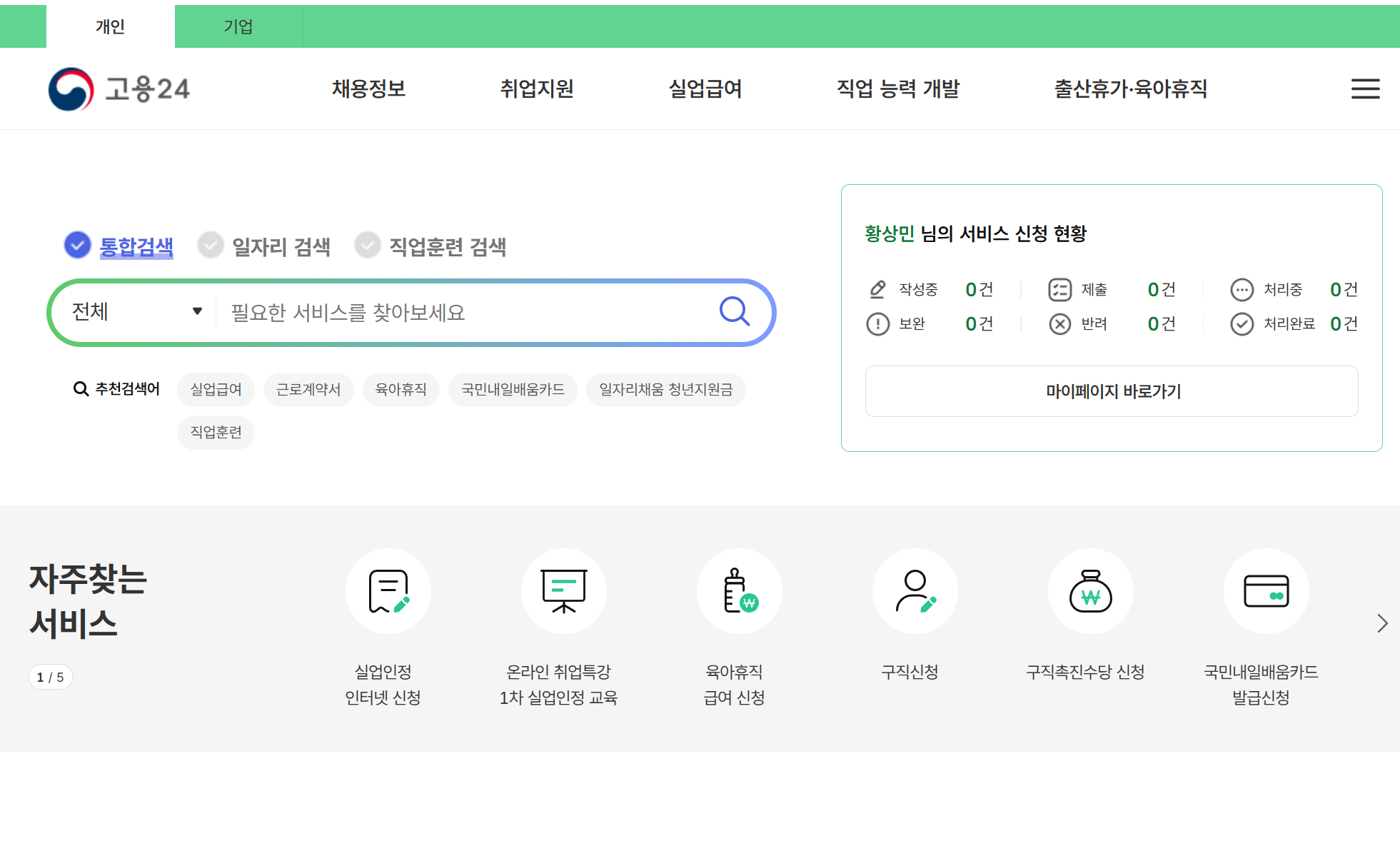Switch to the 기업 tab
Screen dimensions: 1400x841
pos(238,26)
